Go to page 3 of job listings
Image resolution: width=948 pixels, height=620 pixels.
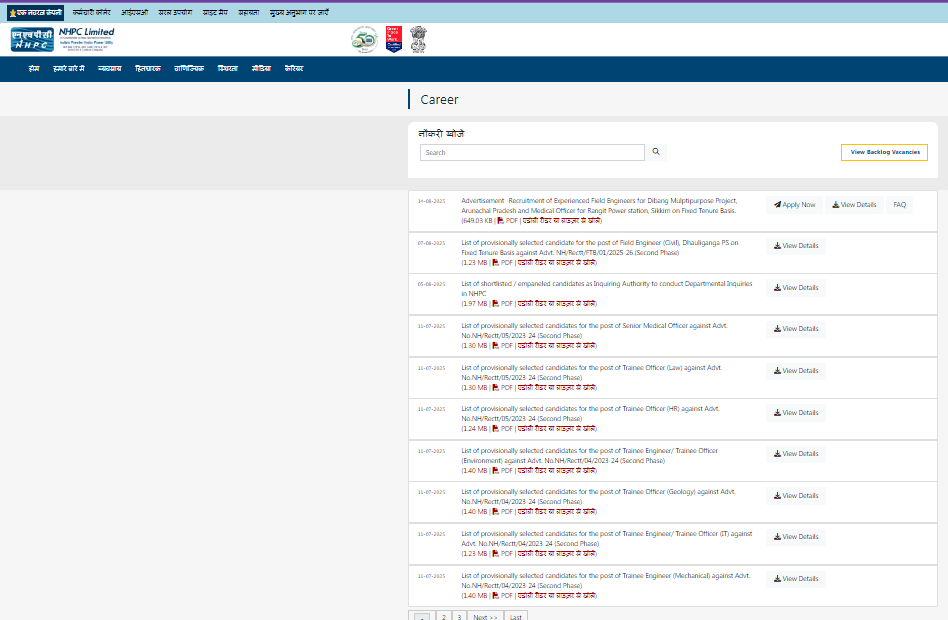click(459, 615)
